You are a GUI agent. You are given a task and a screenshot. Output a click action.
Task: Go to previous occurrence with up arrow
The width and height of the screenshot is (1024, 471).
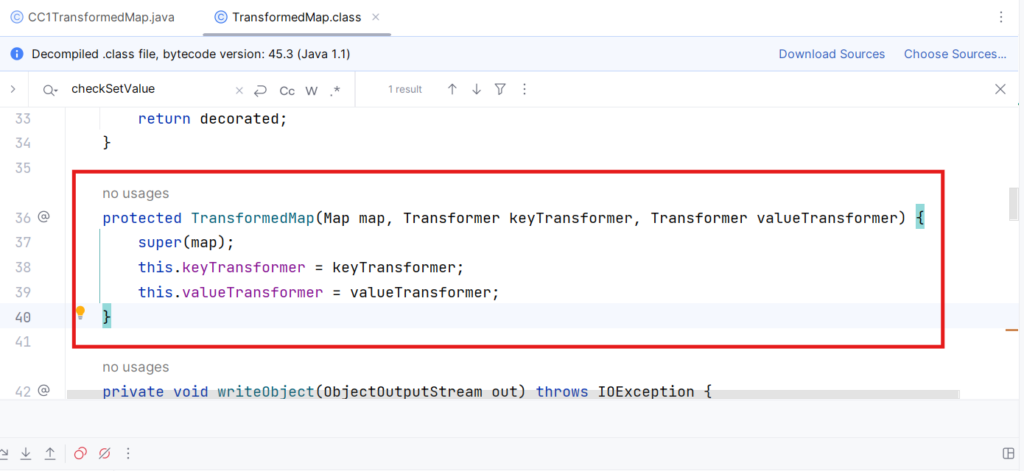452,89
